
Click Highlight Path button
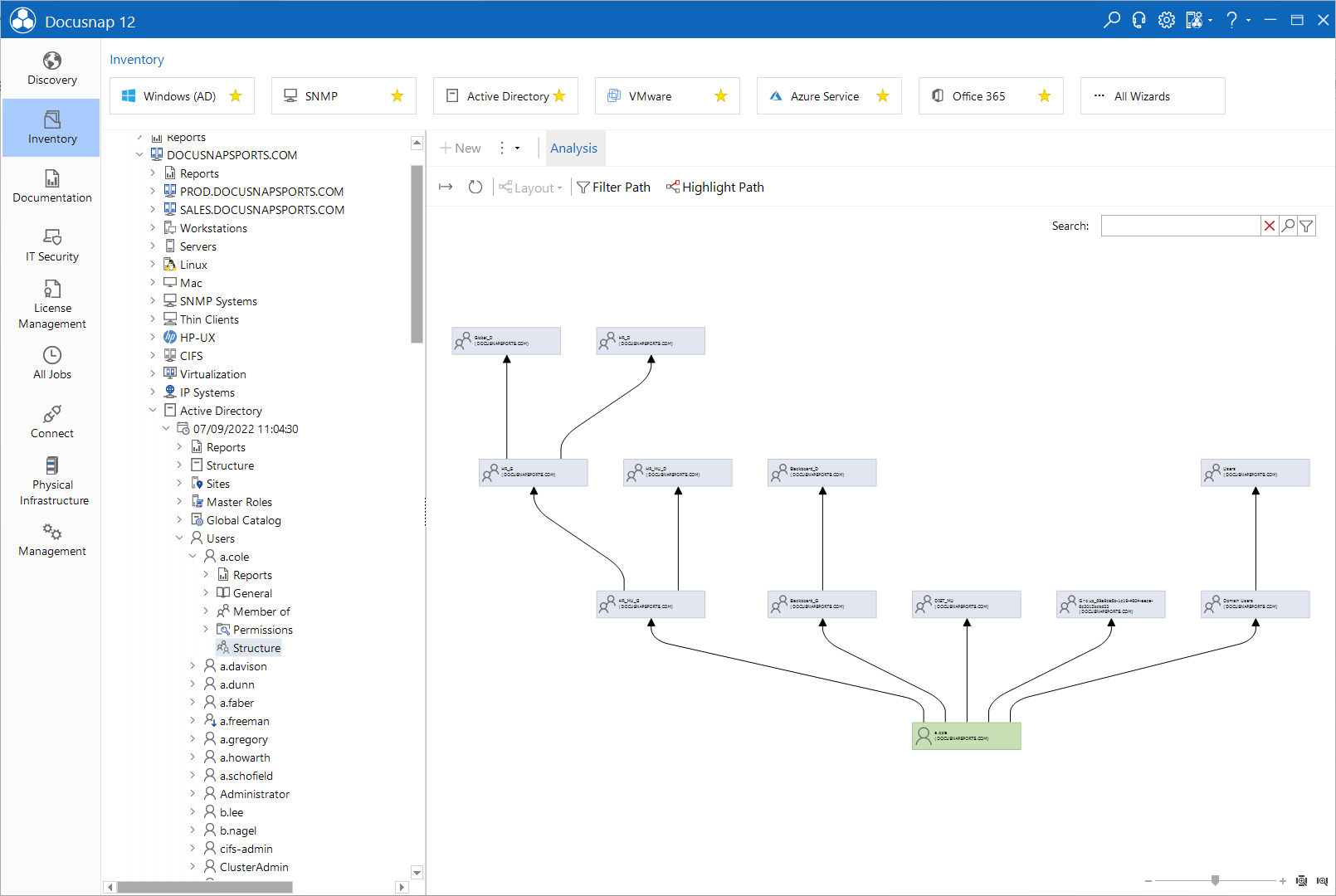click(715, 187)
